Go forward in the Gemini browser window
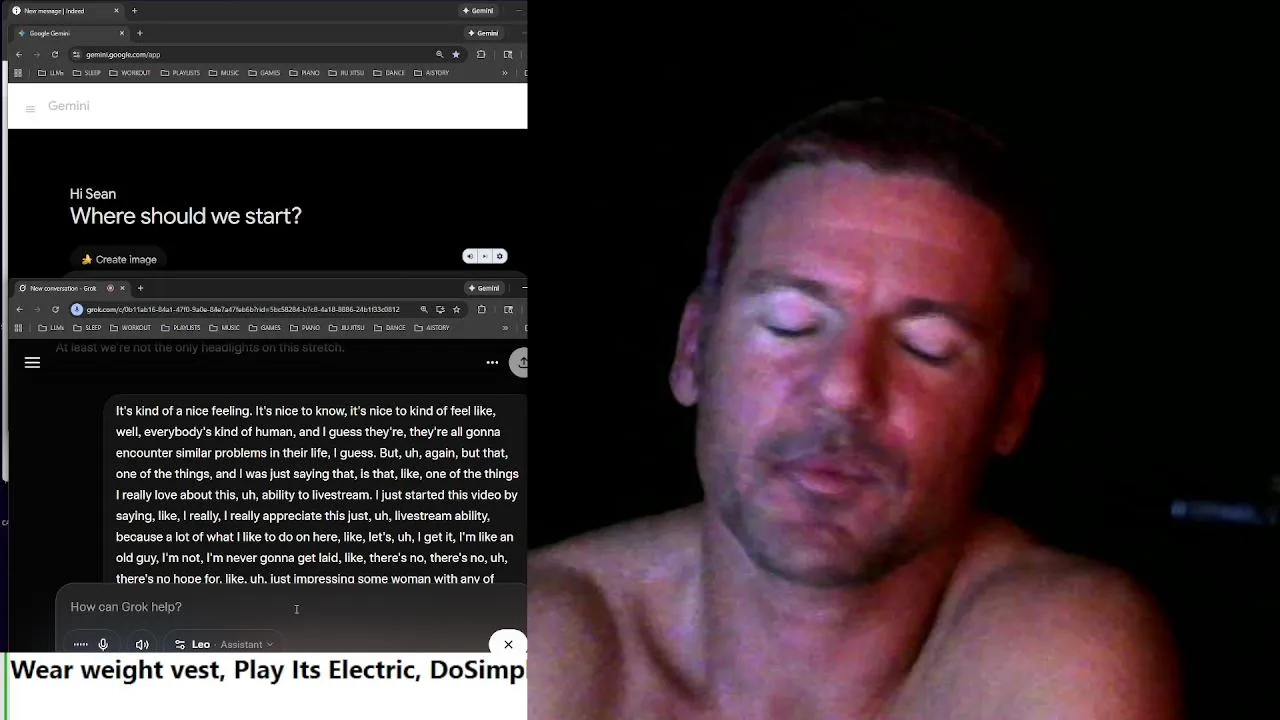This screenshot has height=720, width=1280. [37, 54]
